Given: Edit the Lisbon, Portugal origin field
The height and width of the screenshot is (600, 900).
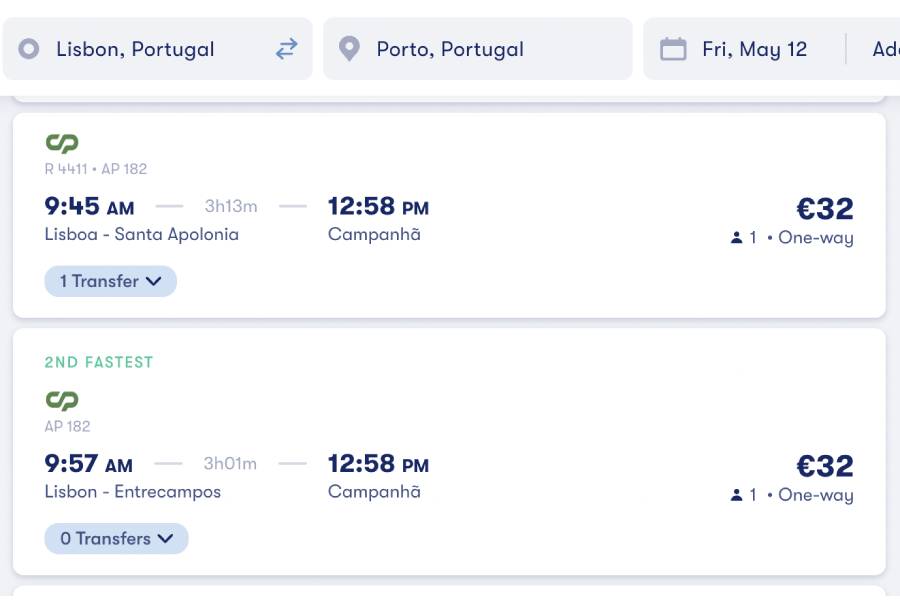Looking at the screenshot, I should (158, 49).
